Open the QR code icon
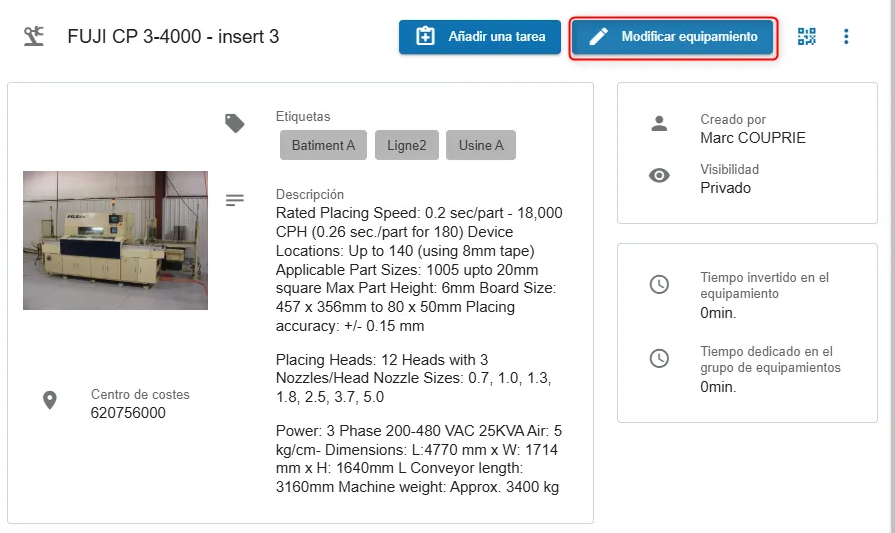The height and width of the screenshot is (533, 895). point(806,37)
